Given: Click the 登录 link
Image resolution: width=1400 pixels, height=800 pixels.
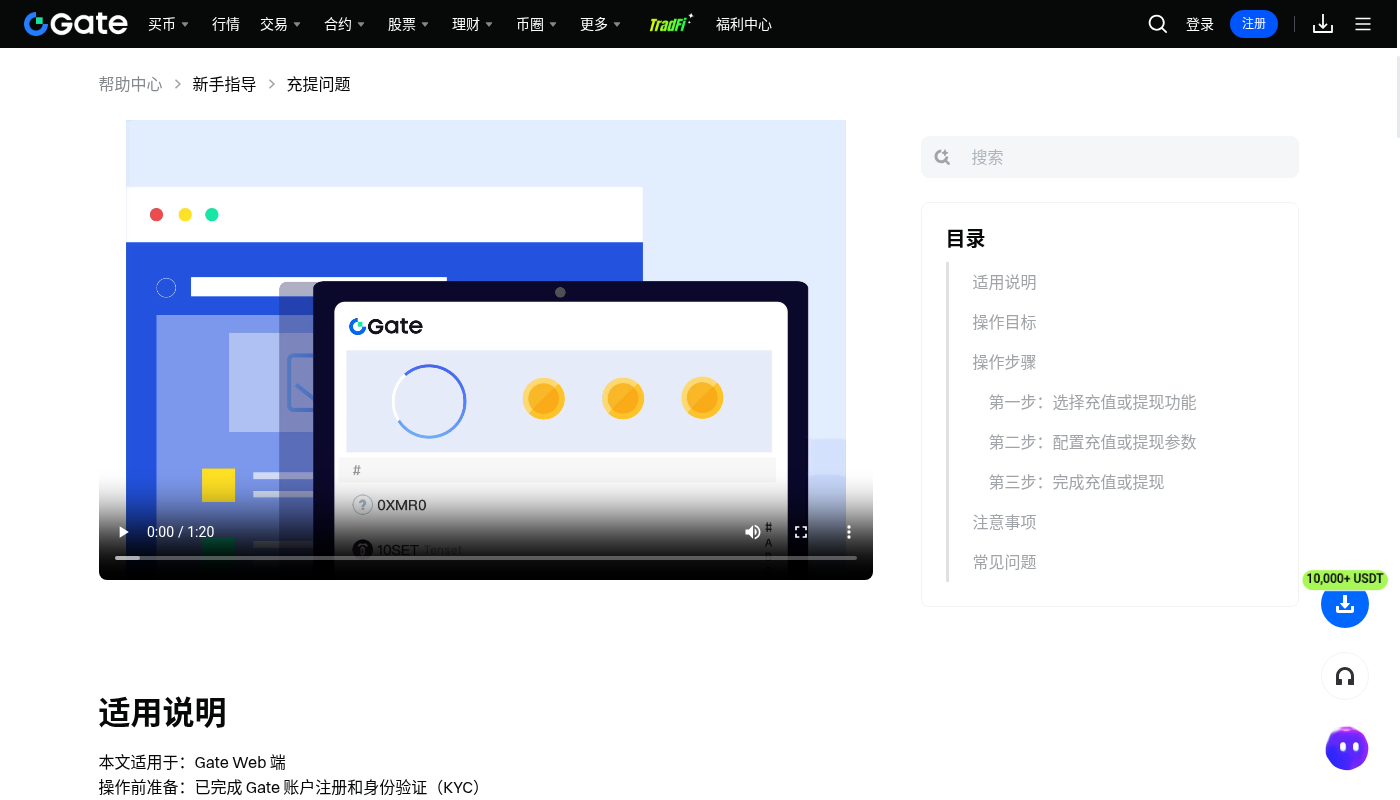Looking at the screenshot, I should coord(1200,24).
